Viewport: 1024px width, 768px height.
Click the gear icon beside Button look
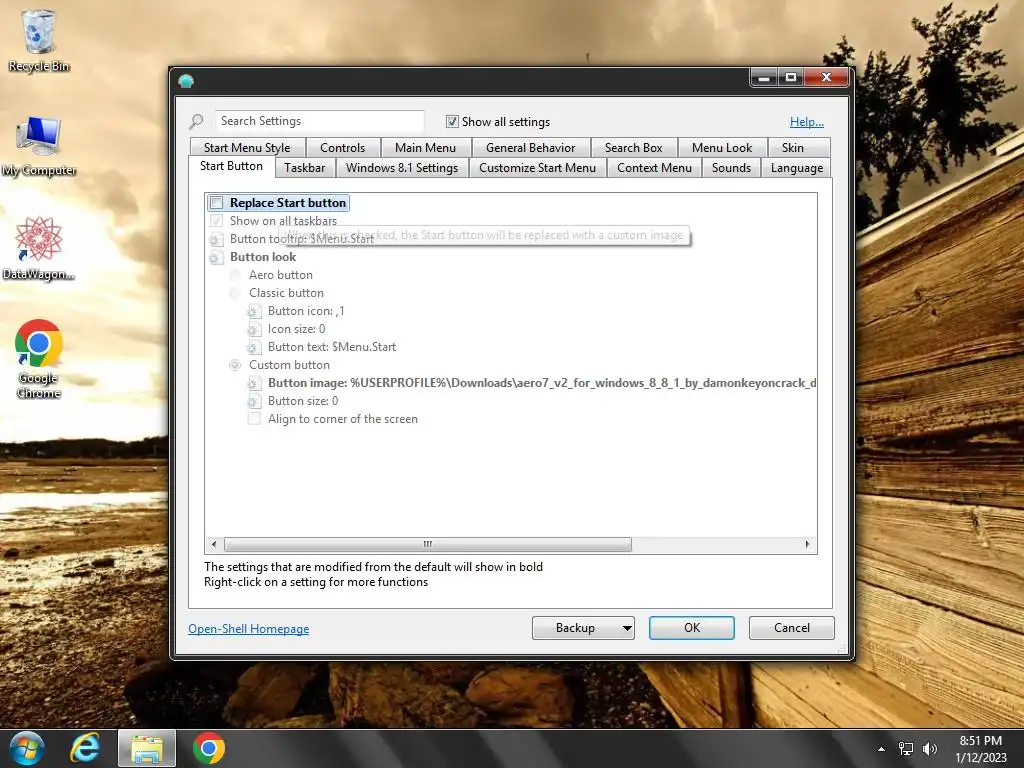pos(216,257)
